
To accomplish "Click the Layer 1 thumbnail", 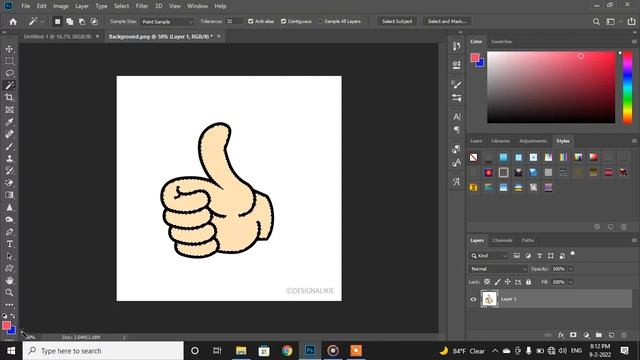I will (x=489, y=299).
